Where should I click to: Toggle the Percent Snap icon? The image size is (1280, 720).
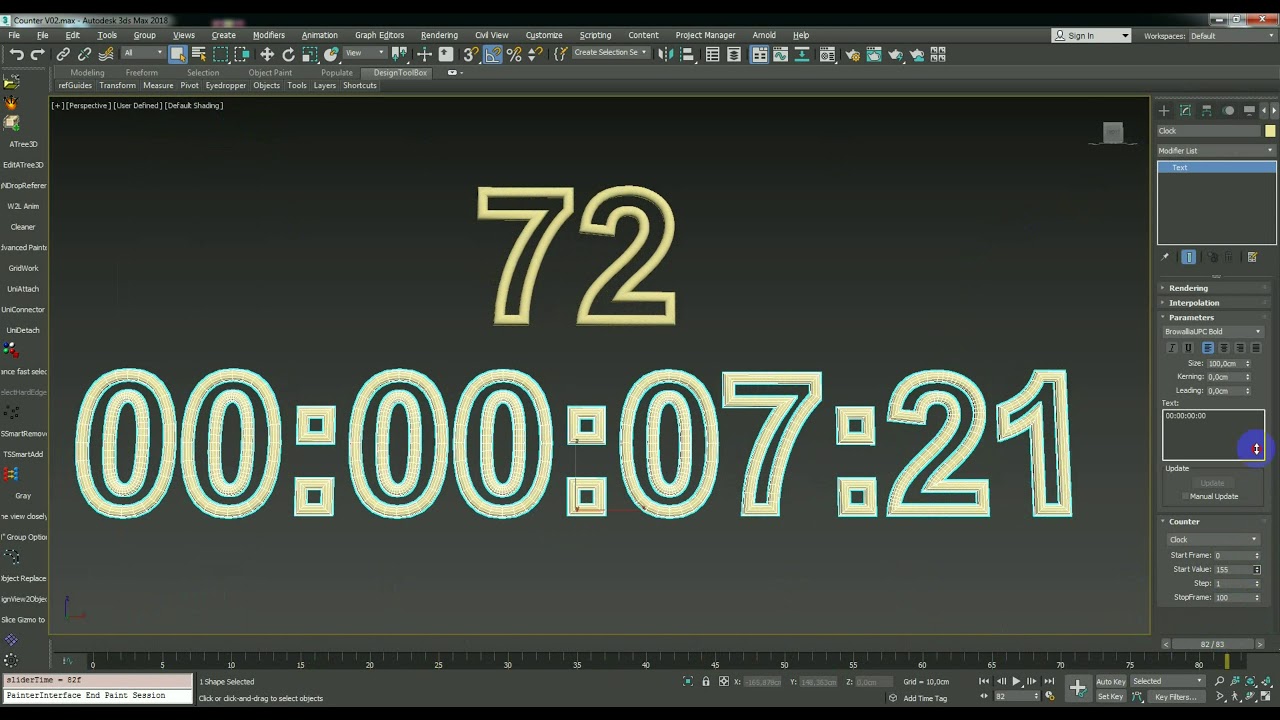(x=514, y=55)
